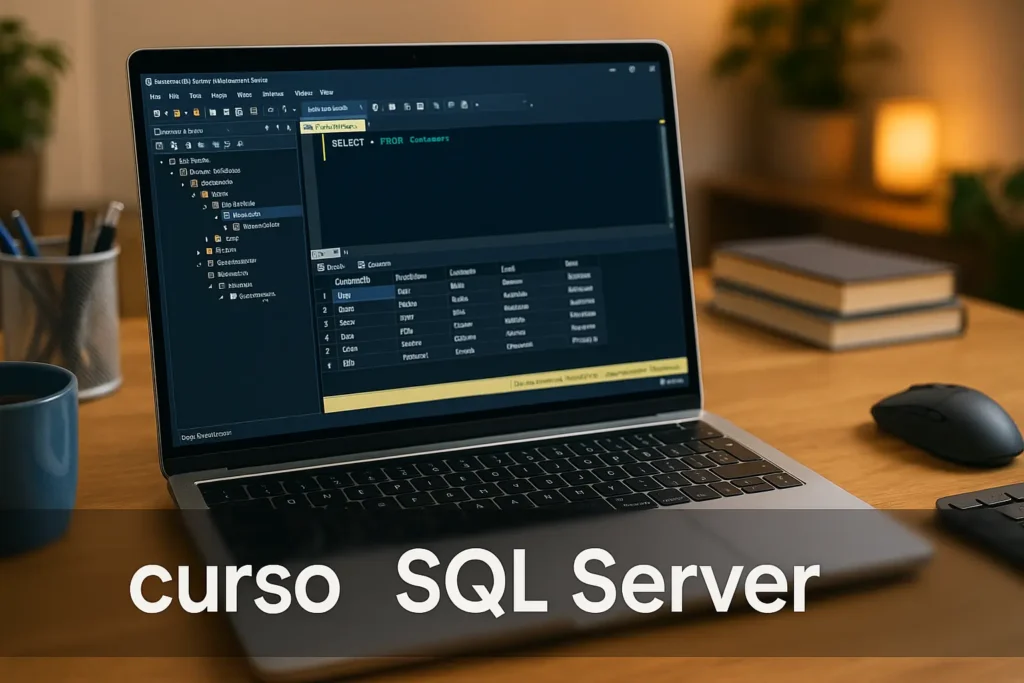
Task: Open the first menu in the menu bar
Action: [155, 97]
